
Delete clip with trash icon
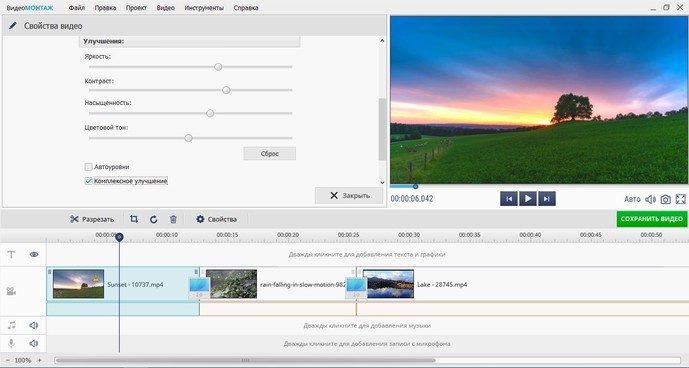point(173,219)
